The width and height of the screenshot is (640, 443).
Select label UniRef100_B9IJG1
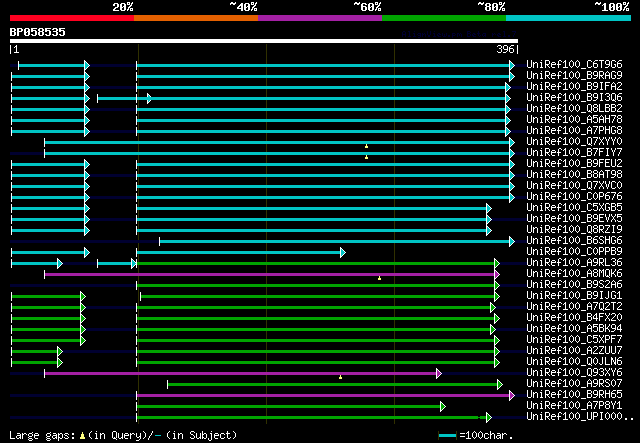tap(574, 296)
